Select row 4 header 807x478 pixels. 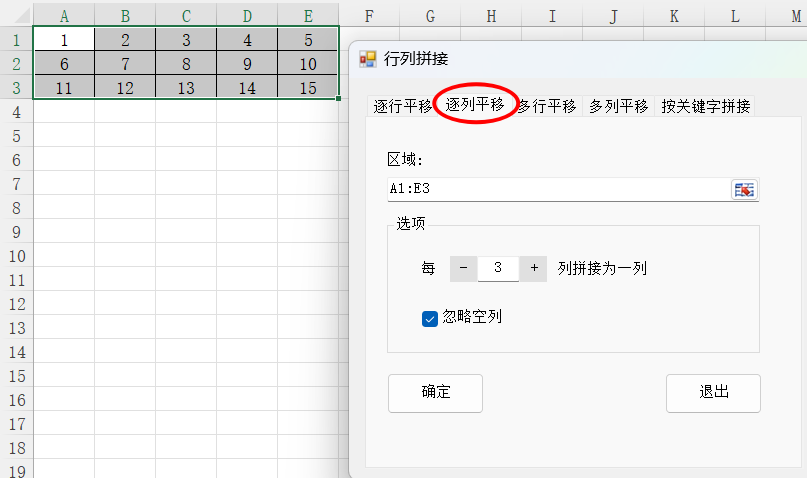click(x=16, y=112)
